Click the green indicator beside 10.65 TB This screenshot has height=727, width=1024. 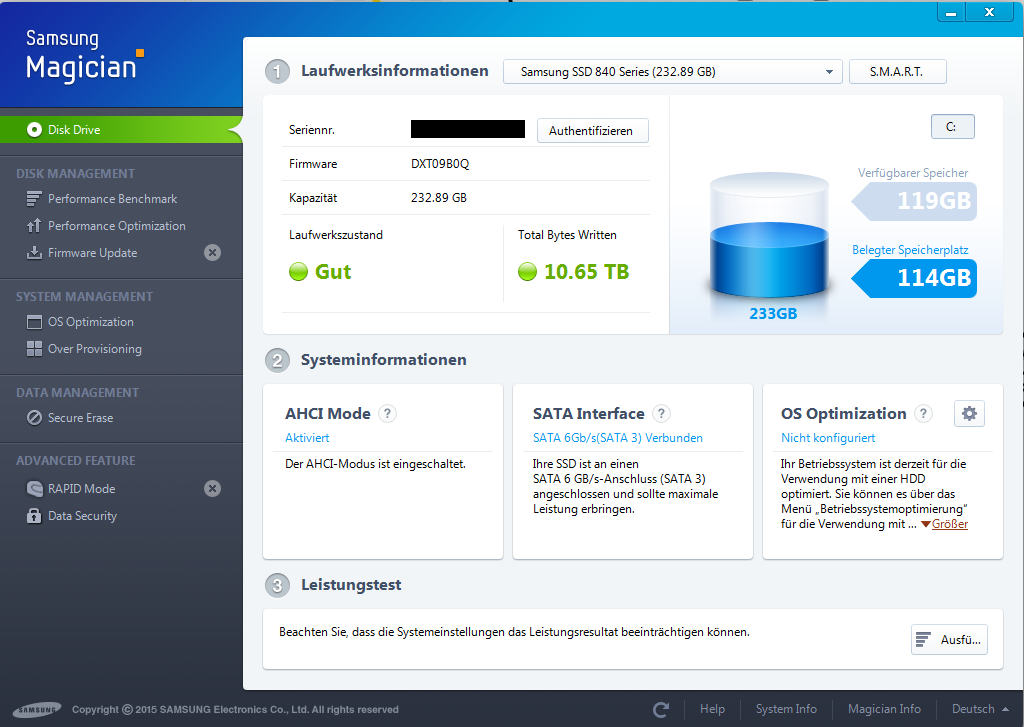point(527,272)
